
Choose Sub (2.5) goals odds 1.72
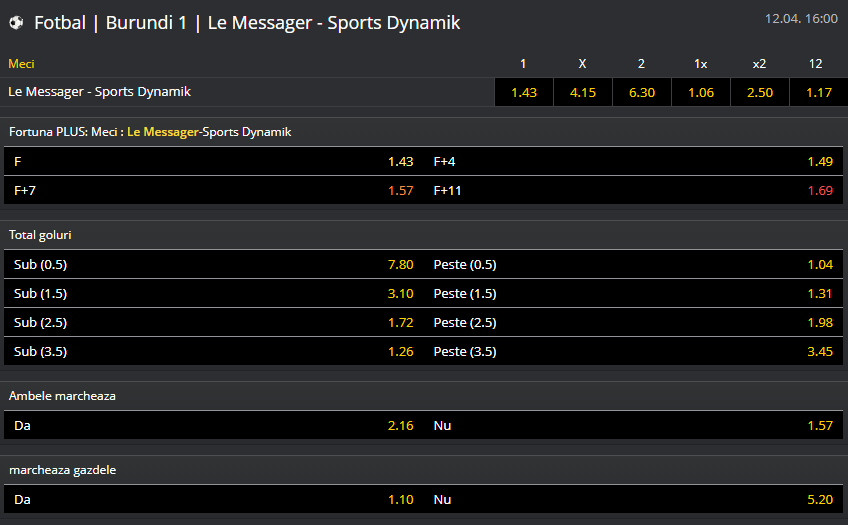click(214, 322)
